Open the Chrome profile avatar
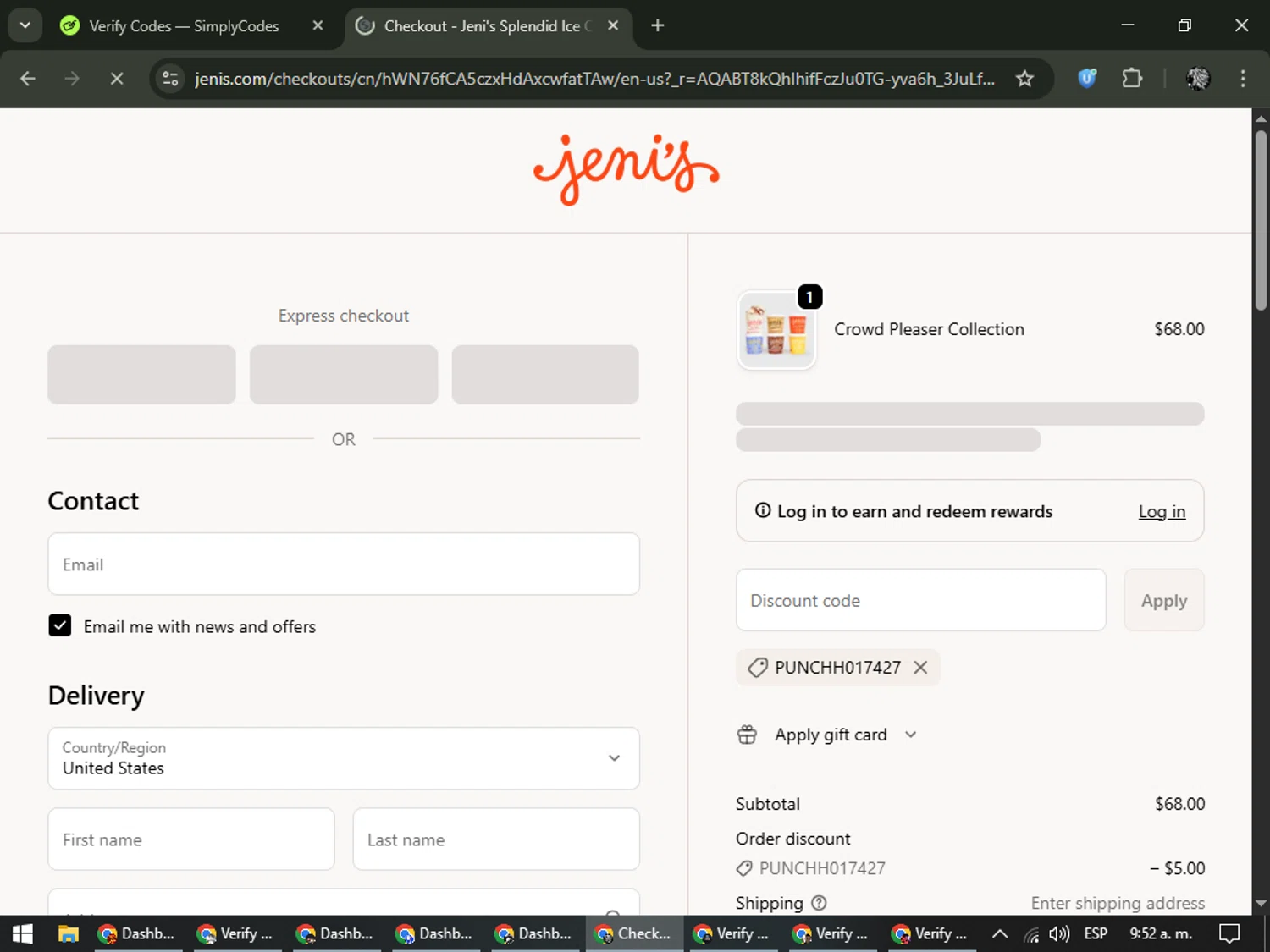 tap(1198, 79)
